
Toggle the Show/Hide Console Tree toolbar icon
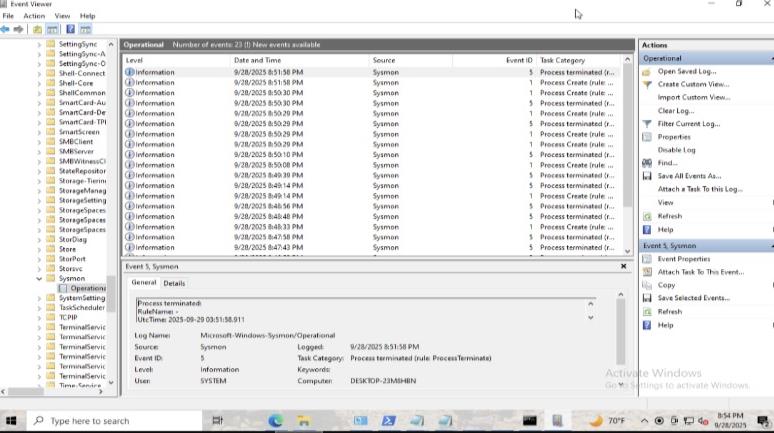point(52,30)
